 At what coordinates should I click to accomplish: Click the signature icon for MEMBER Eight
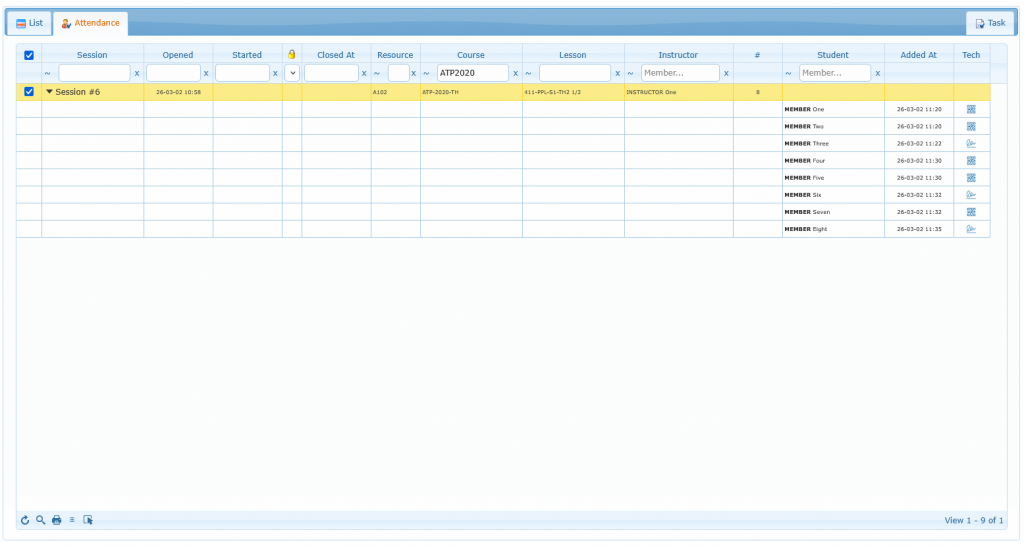click(970, 229)
